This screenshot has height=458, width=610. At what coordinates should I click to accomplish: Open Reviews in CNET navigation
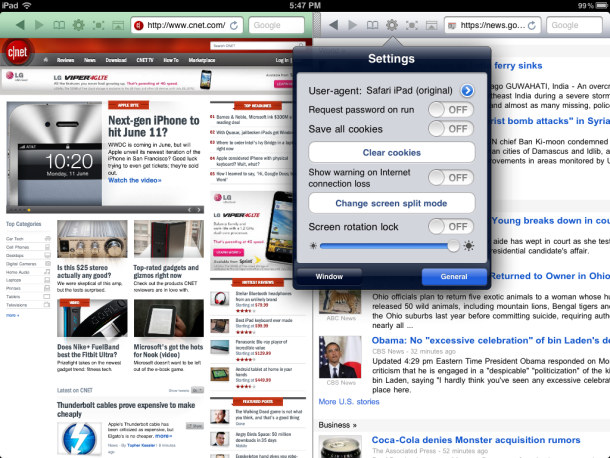tap(65, 60)
